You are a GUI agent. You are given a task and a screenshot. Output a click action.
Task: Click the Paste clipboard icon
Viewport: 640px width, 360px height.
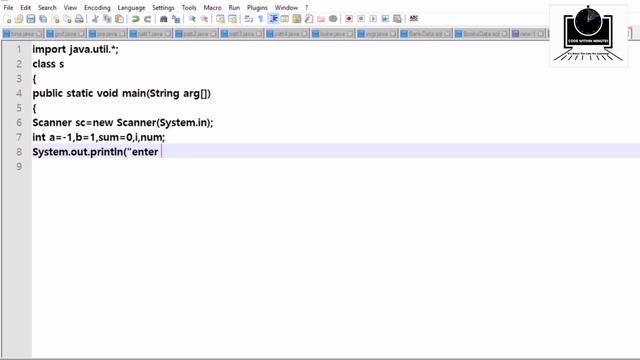click(119, 19)
